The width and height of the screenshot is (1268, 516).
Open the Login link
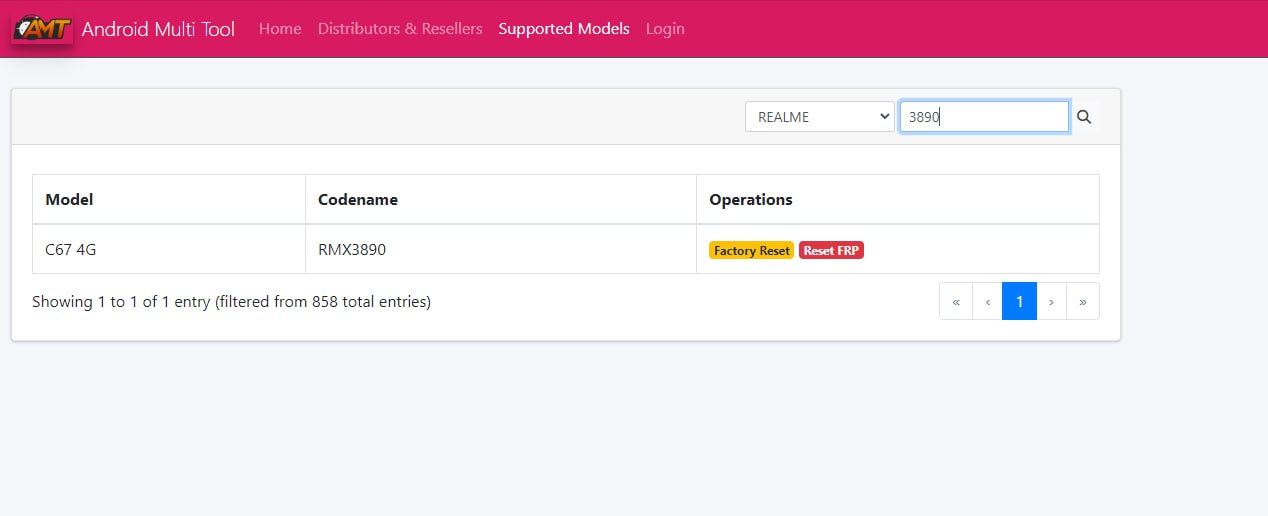665,29
